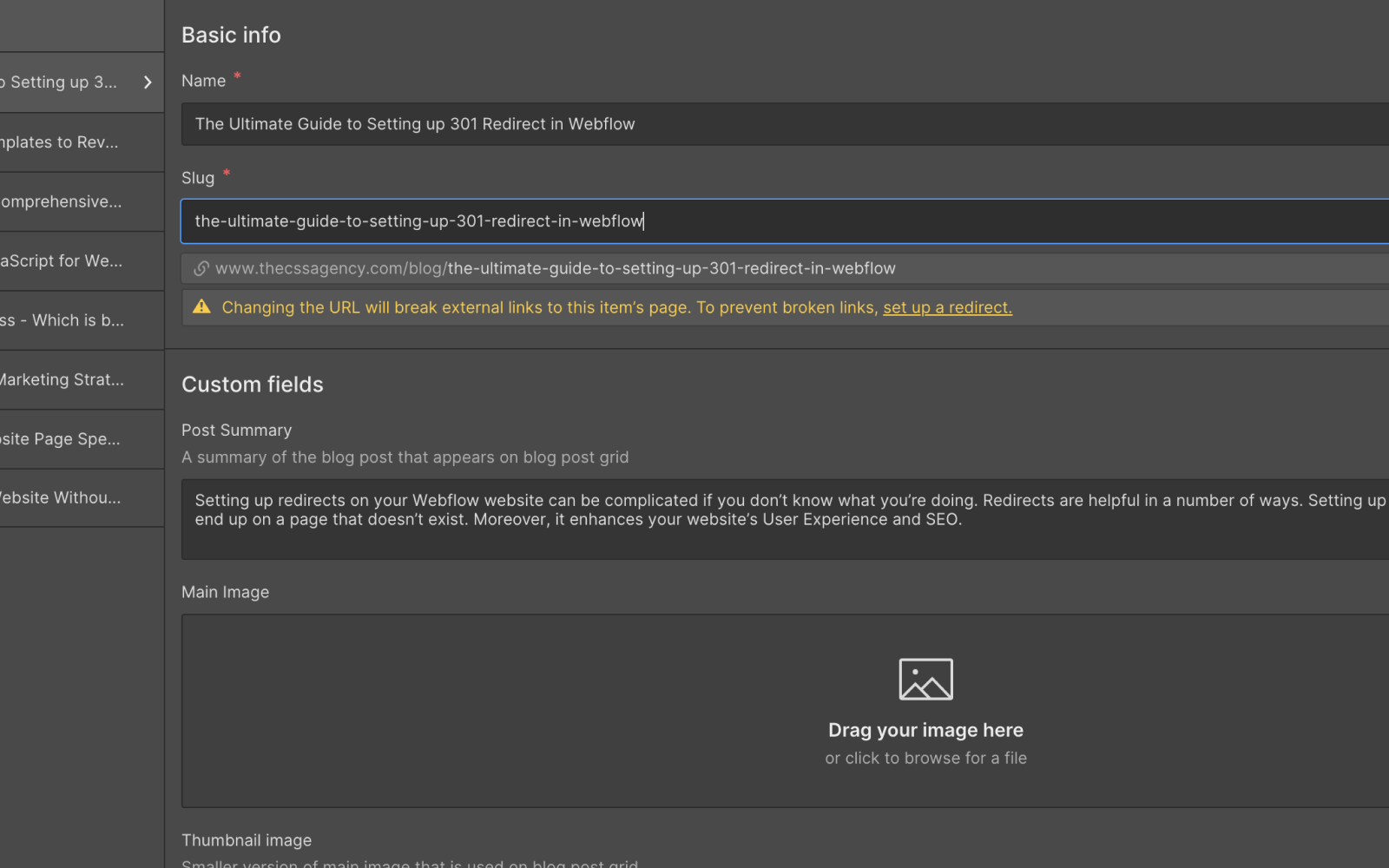Click the image placeholder icon in Main Image
This screenshot has height=868, width=1389.
(x=925, y=679)
